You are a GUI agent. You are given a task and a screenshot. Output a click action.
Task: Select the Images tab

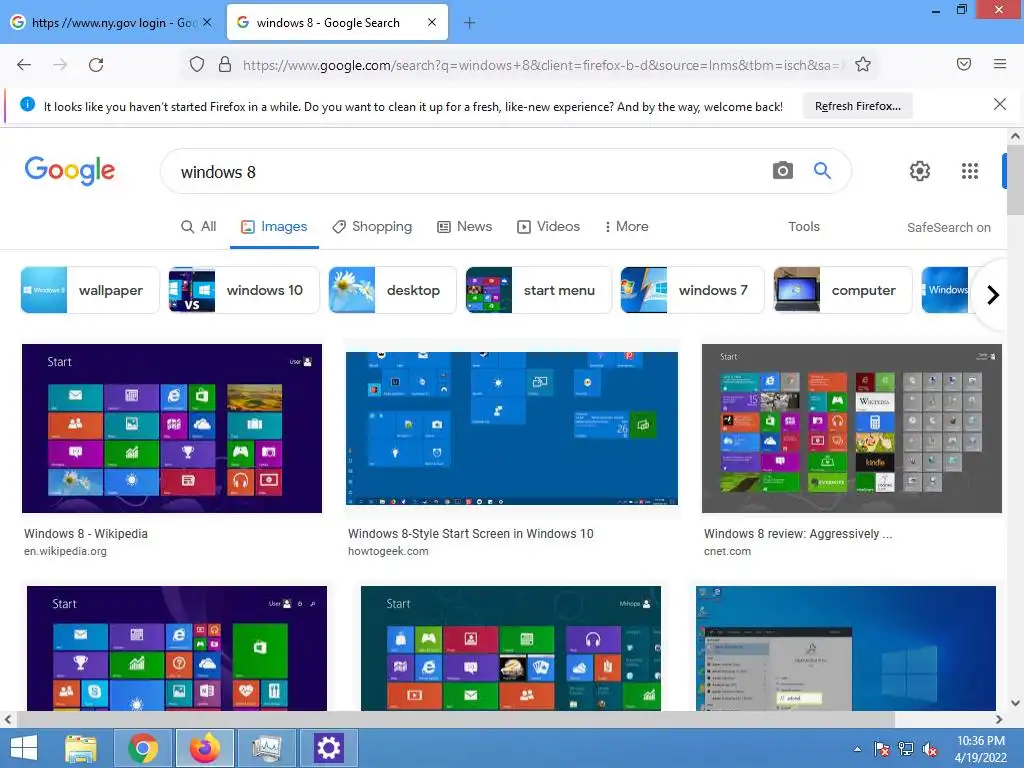(274, 227)
